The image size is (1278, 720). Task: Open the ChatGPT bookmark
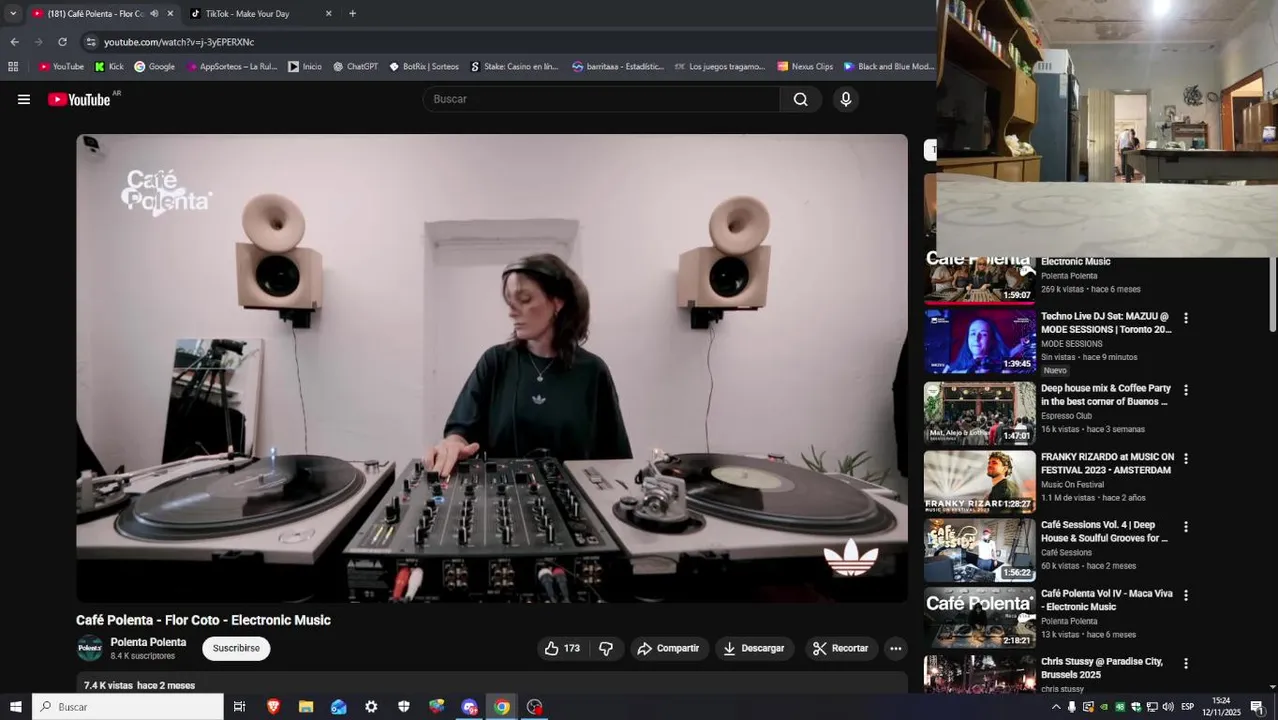(355, 67)
